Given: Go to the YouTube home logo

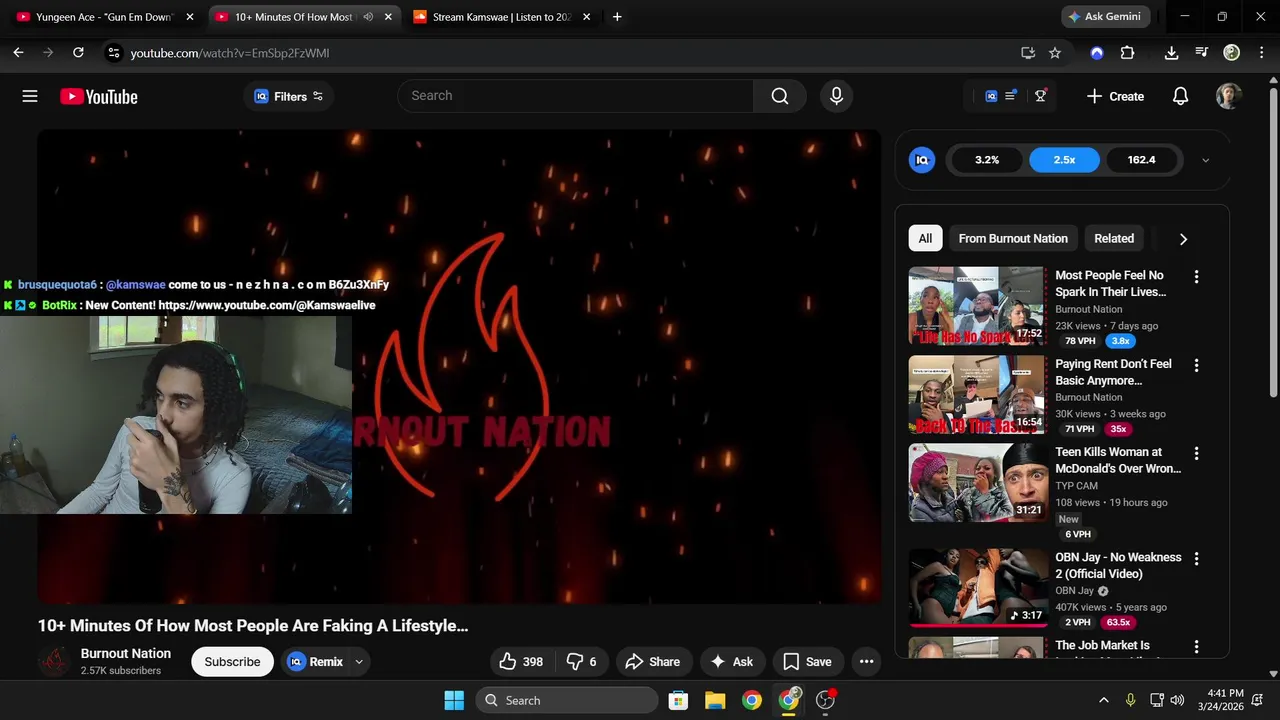Looking at the screenshot, I should coord(98,96).
